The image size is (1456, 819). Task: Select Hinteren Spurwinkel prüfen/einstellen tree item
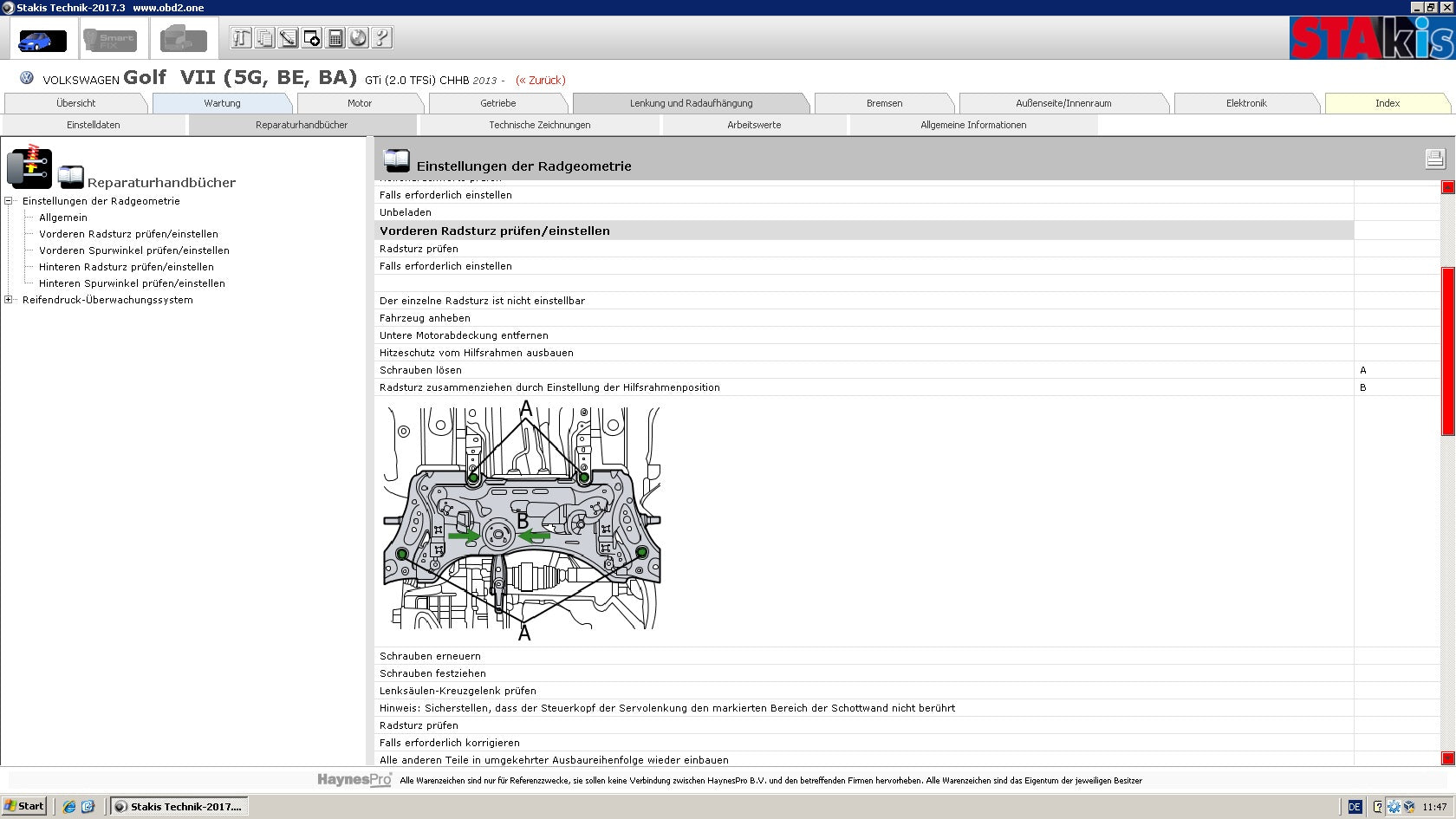(x=132, y=283)
